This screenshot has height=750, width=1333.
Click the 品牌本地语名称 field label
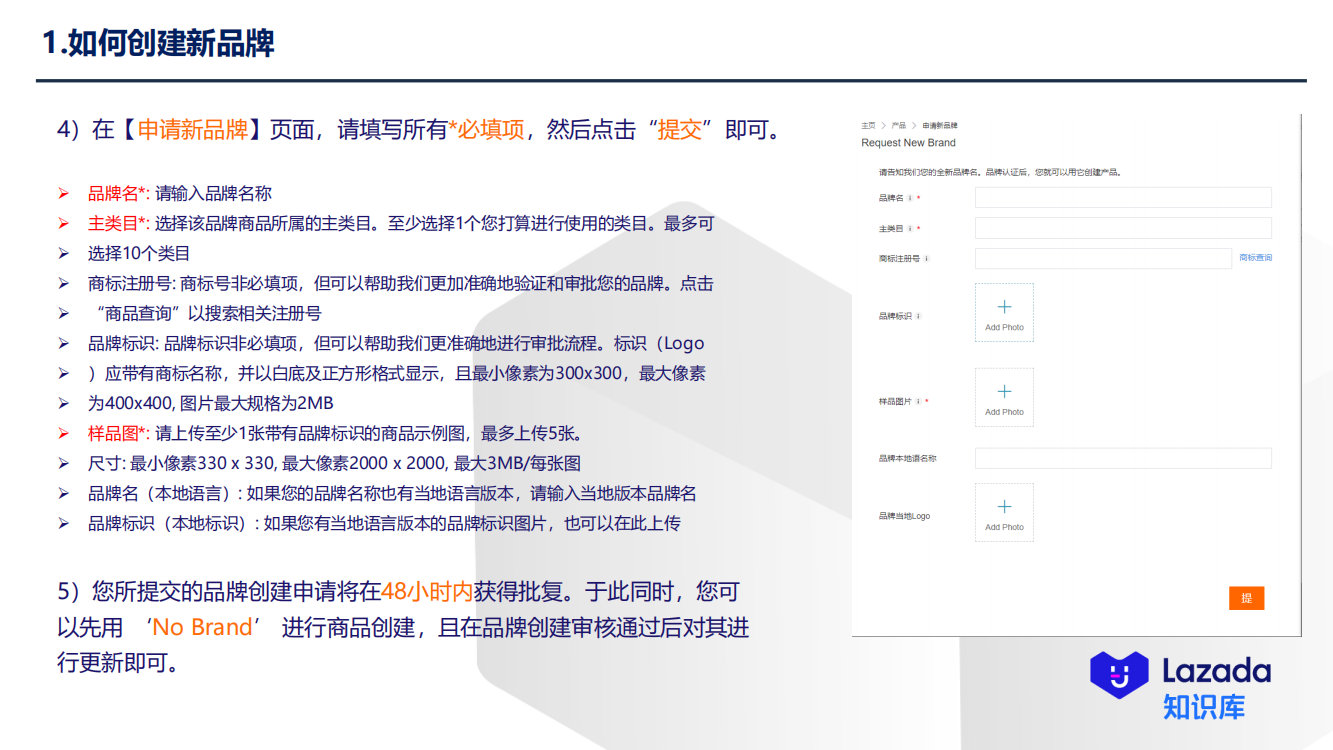(x=907, y=458)
